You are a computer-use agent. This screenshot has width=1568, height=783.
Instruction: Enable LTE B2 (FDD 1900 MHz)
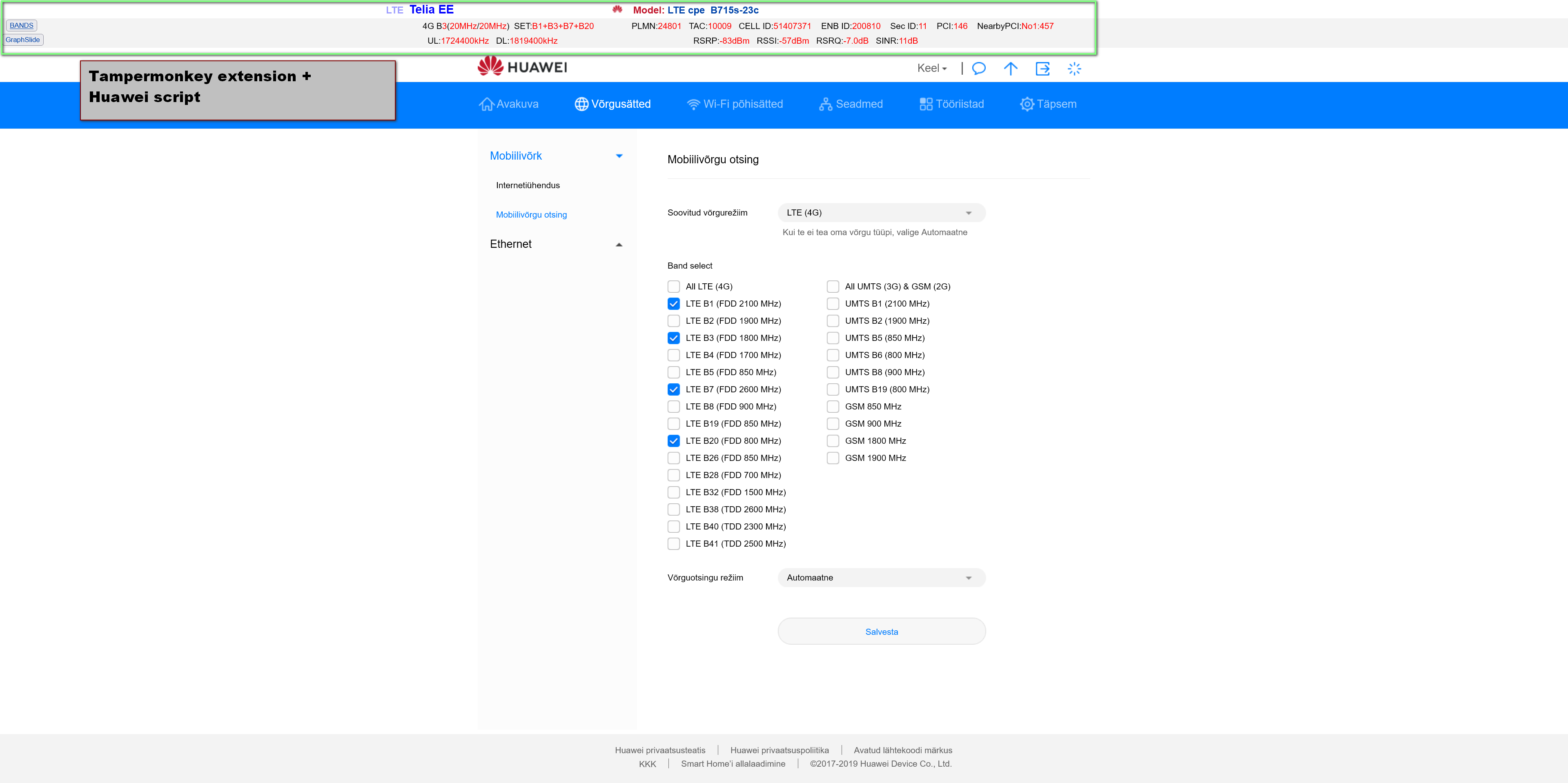[x=674, y=320]
